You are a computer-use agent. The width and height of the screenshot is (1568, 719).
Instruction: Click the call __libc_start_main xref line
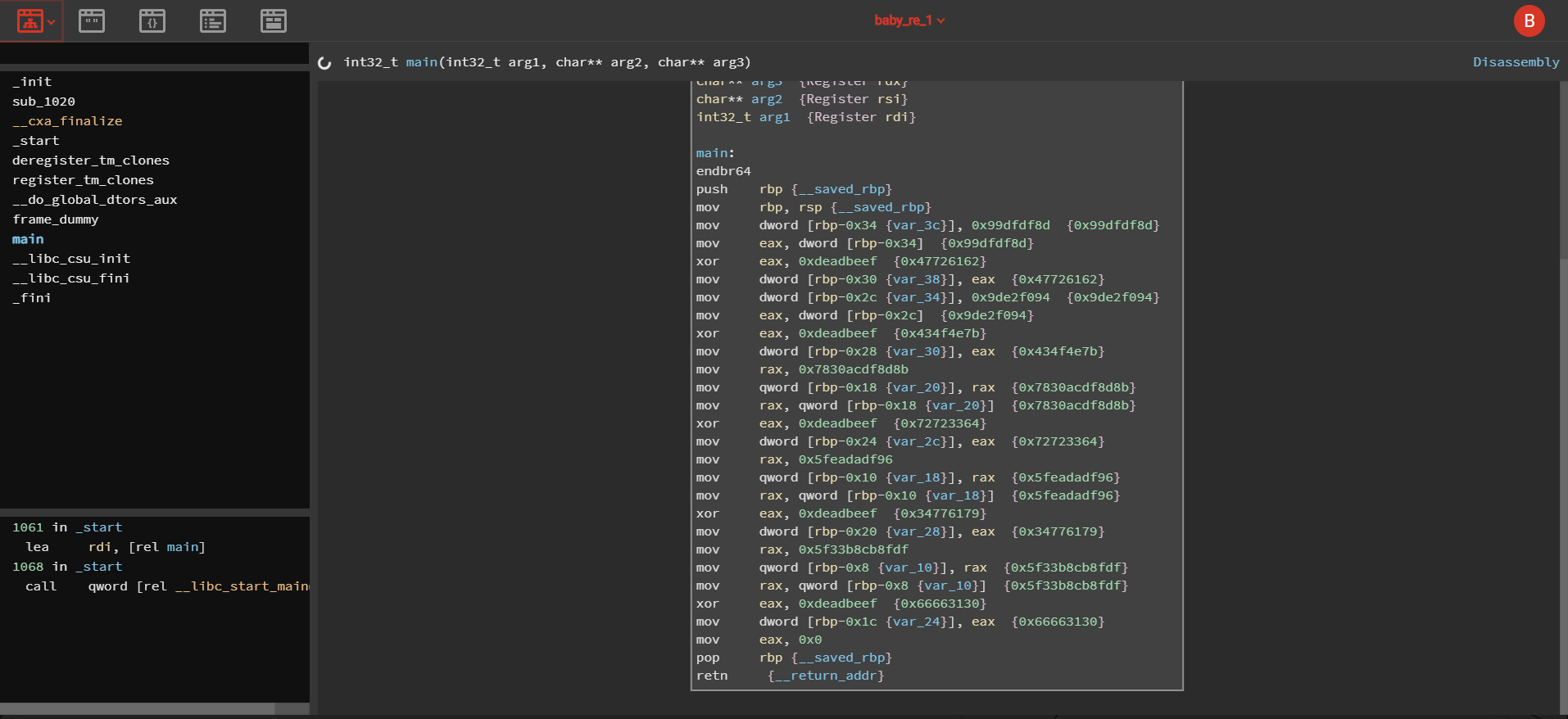coord(167,586)
